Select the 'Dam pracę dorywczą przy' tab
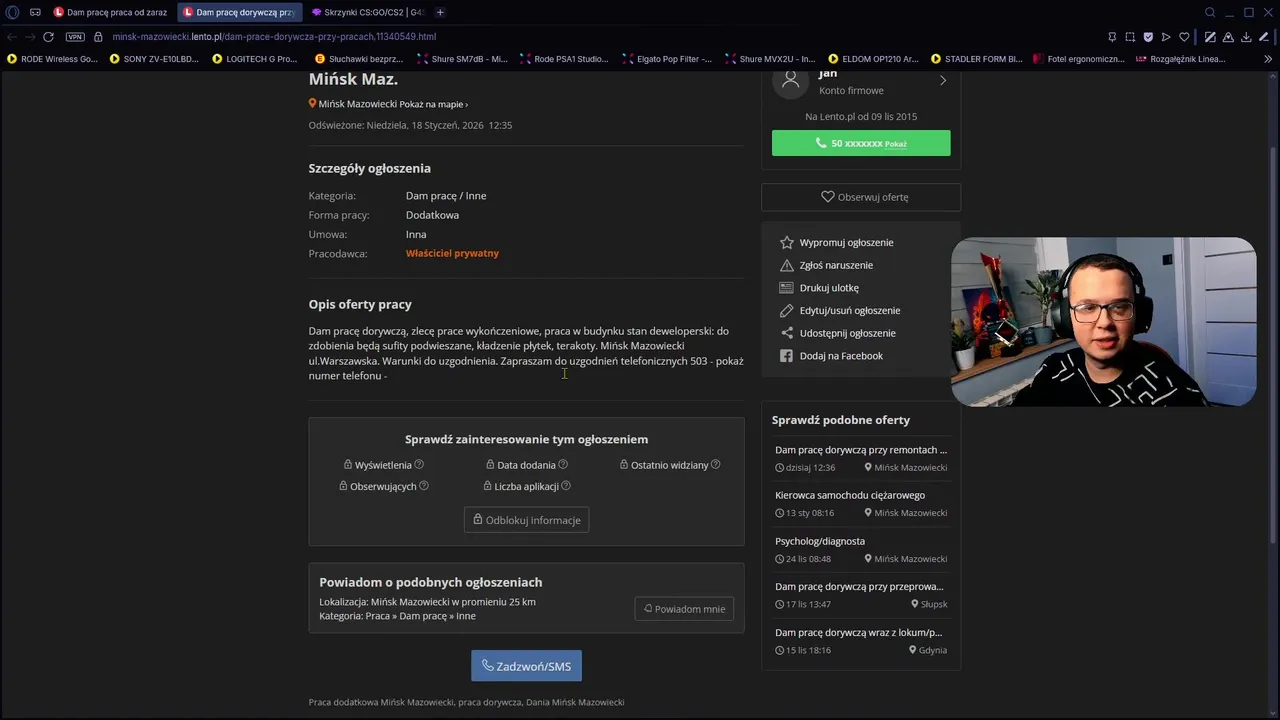This screenshot has height=720, width=1280. tap(239, 12)
